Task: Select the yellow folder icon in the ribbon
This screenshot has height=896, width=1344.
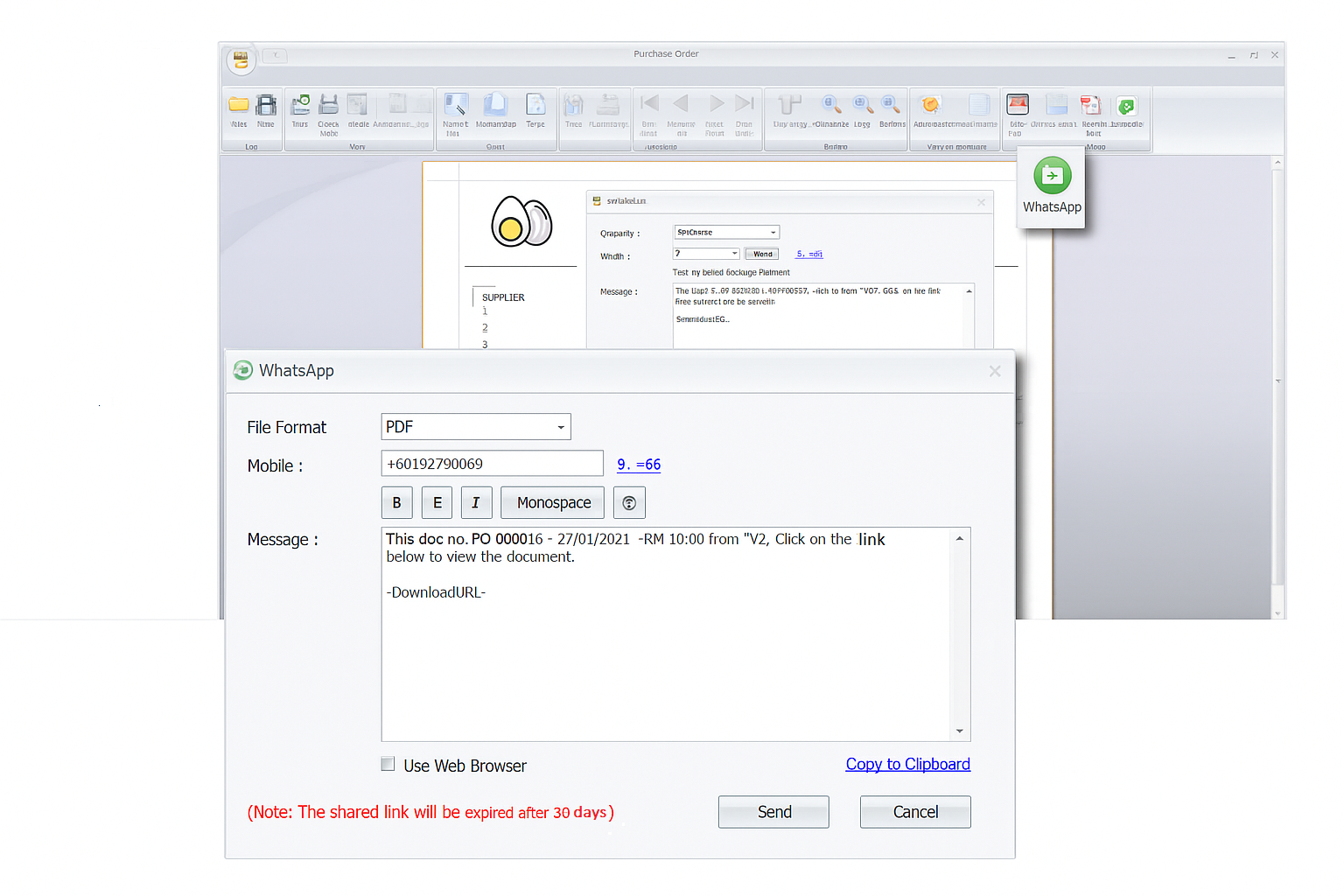Action: 238,105
